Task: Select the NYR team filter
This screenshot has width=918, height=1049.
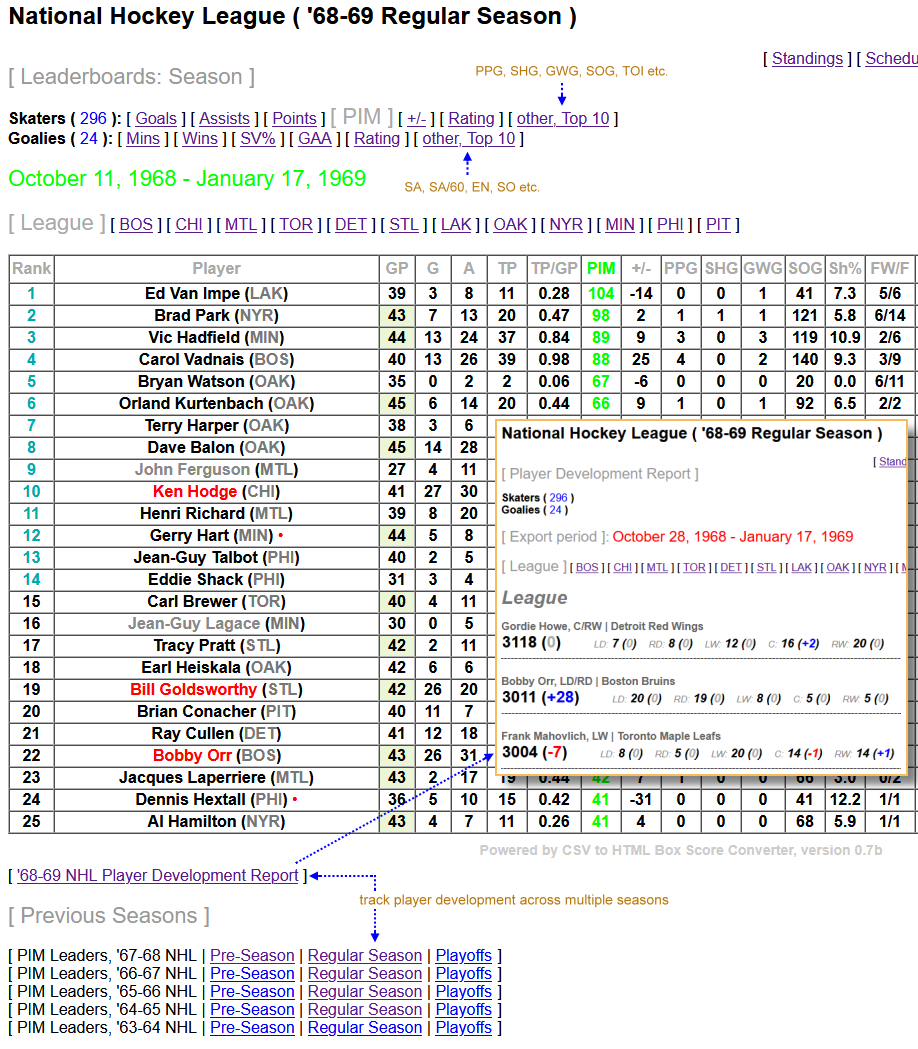Action: tap(566, 225)
